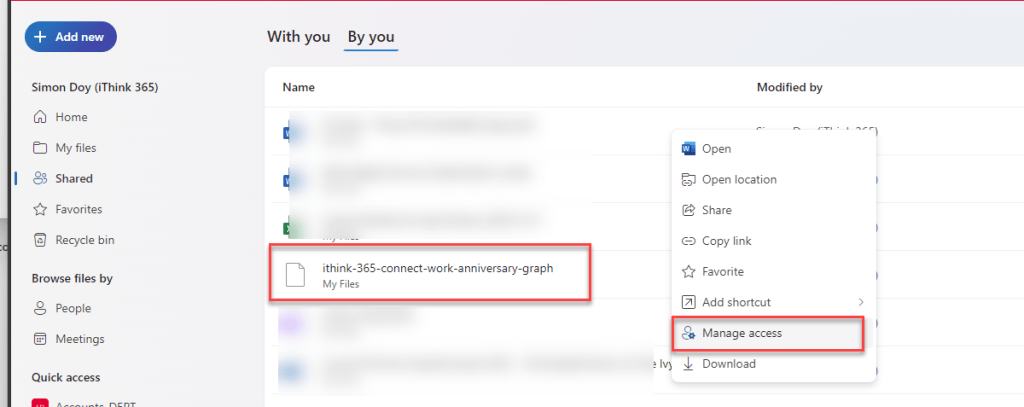Choose Copy link in the context menu
Viewport: 1024px width, 407px height.
coord(726,241)
